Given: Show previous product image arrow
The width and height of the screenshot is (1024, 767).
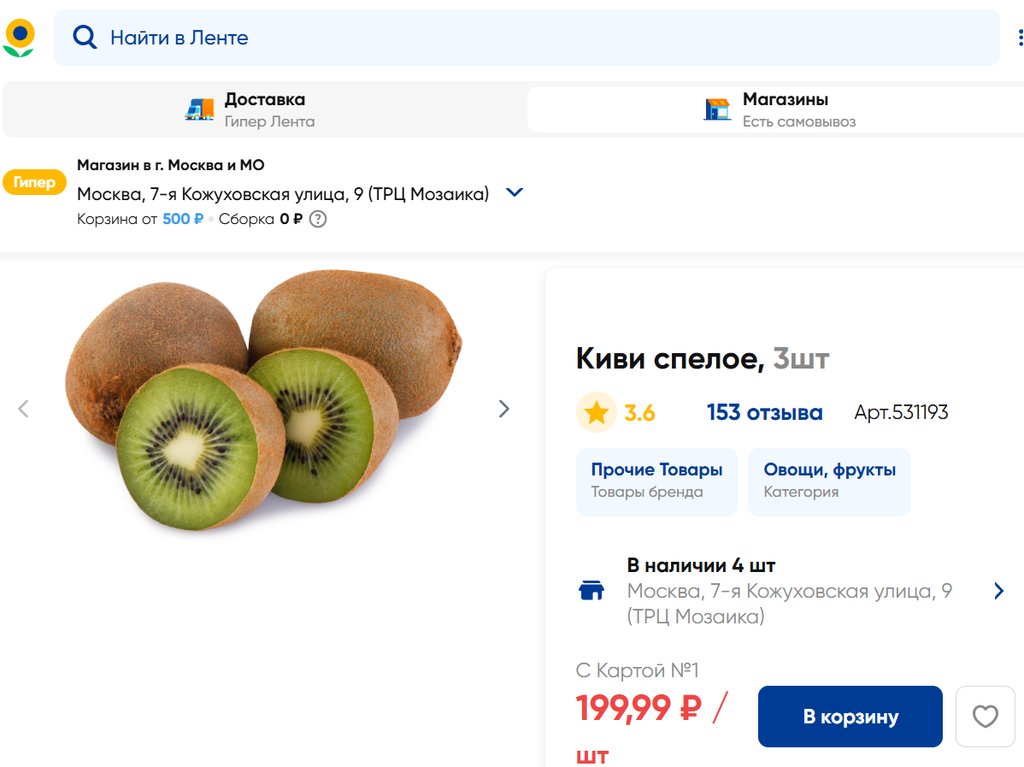Looking at the screenshot, I should 24,408.
